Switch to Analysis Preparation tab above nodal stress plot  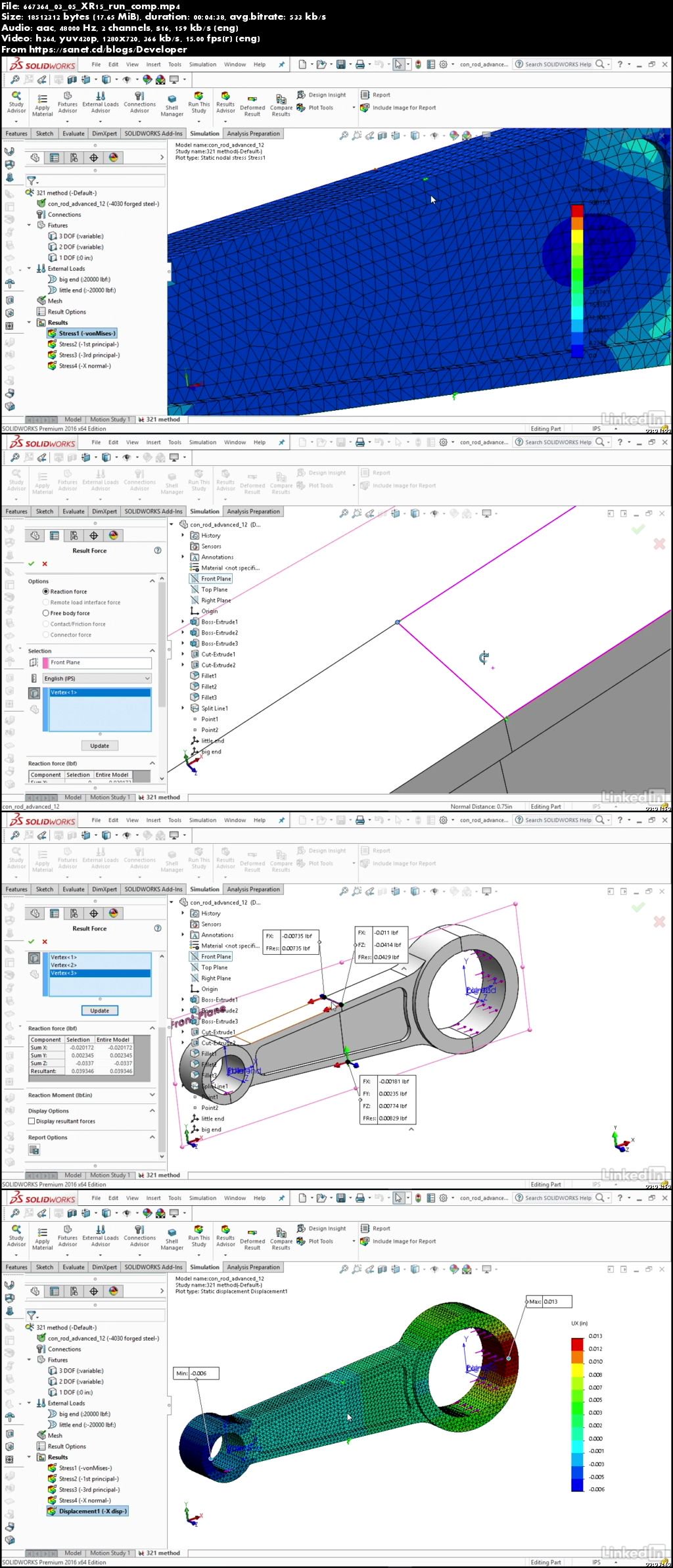click(254, 133)
